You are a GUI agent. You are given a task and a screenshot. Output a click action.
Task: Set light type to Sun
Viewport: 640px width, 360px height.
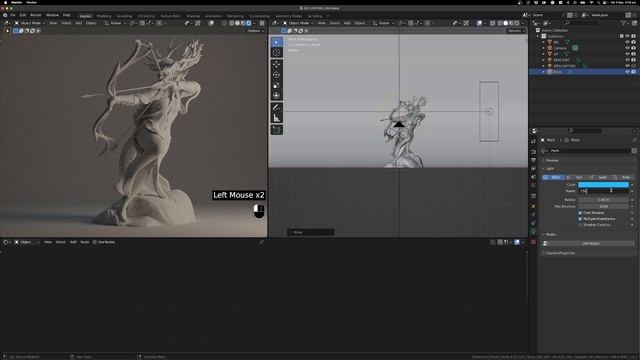pos(577,178)
